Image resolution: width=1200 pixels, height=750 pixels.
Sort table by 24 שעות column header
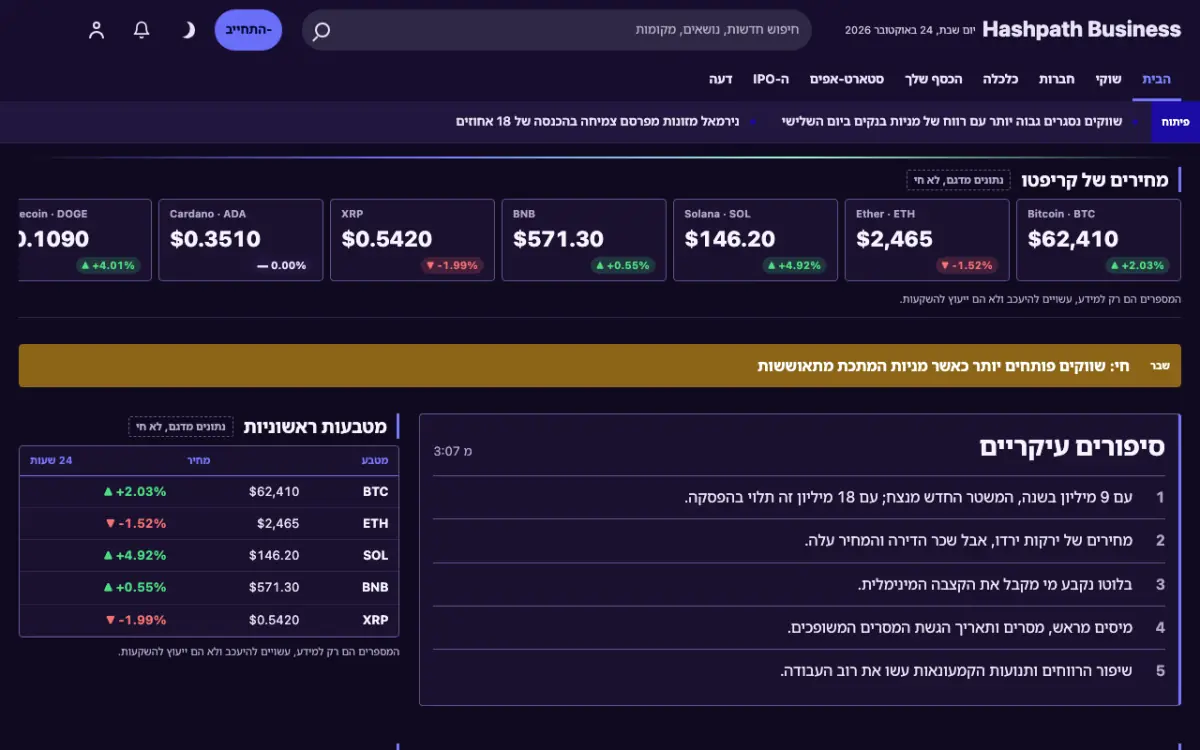point(51,460)
